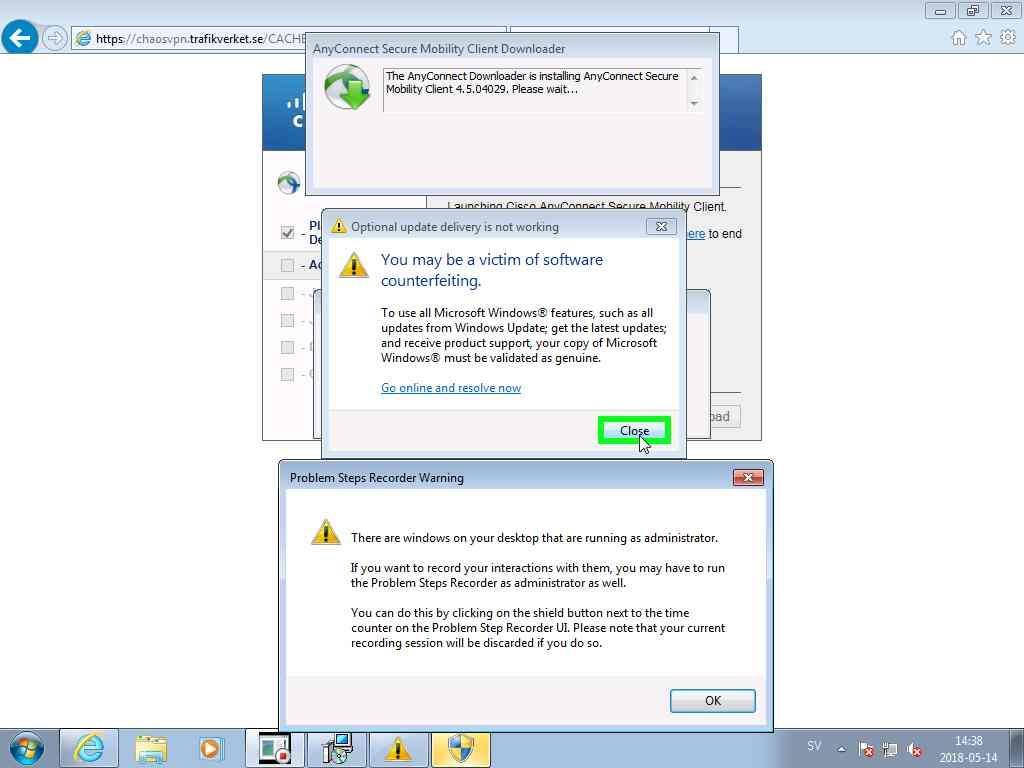Image resolution: width=1024 pixels, height=768 pixels.
Task: Click the 'must be validated as genuine' paragraph
Action: click(524, 335)
